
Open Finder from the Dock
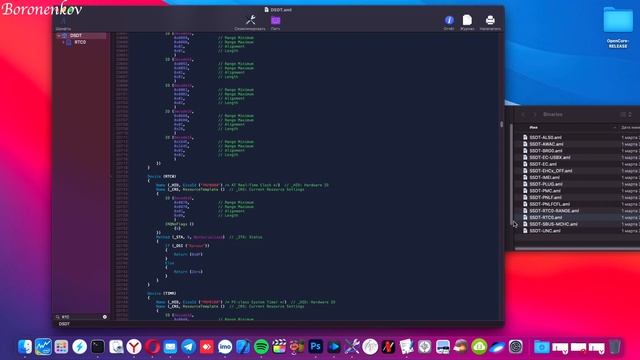click(25, 347)
